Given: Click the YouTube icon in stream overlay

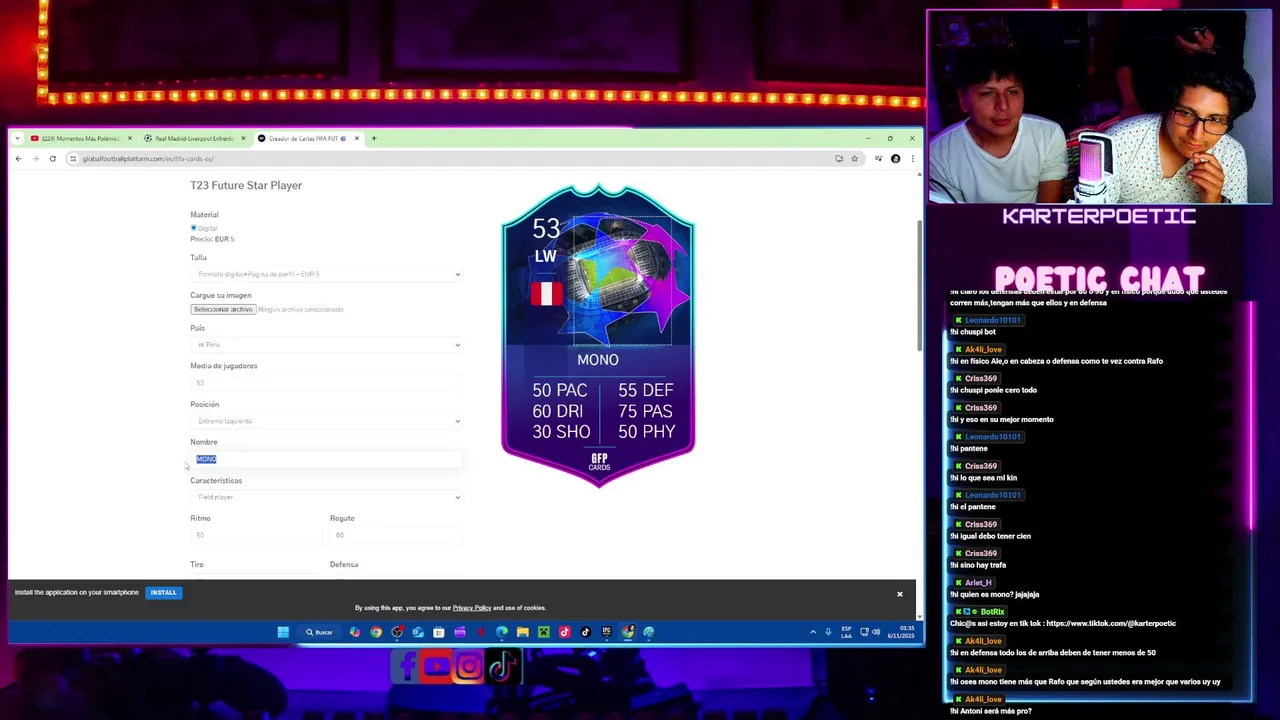Looking at the screenshot, I should click(437, 667).
